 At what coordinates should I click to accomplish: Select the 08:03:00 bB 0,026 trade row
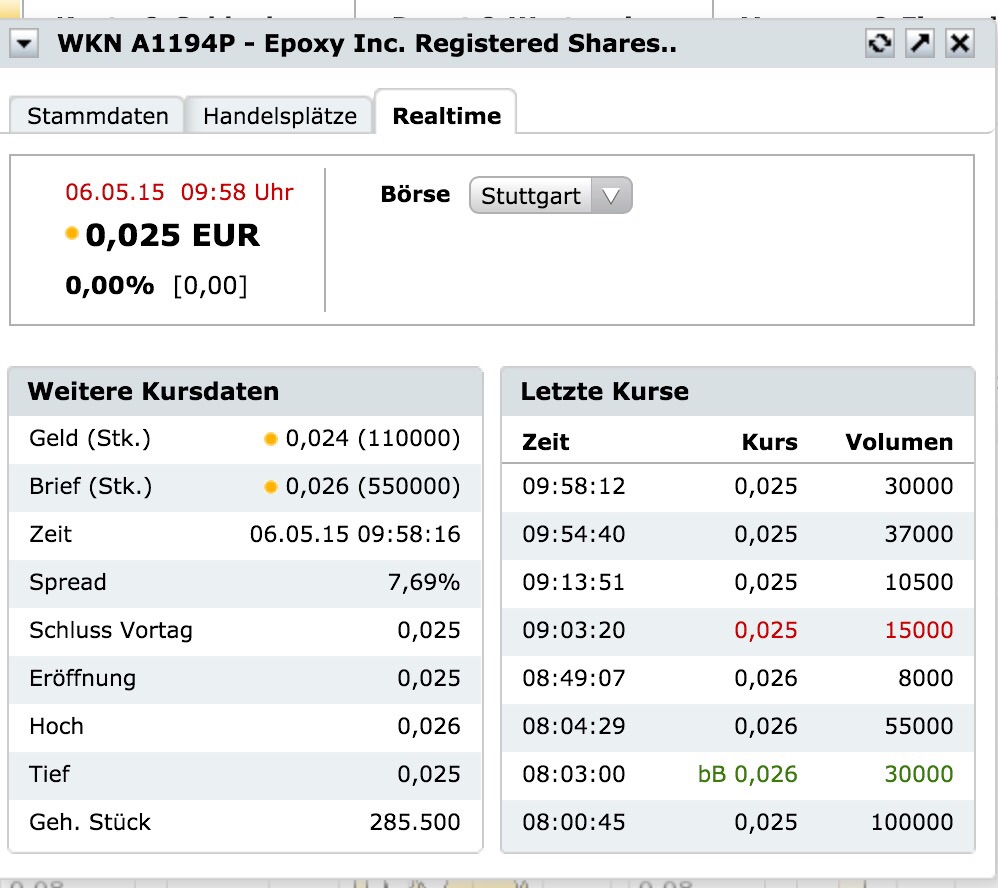[737, 774]
